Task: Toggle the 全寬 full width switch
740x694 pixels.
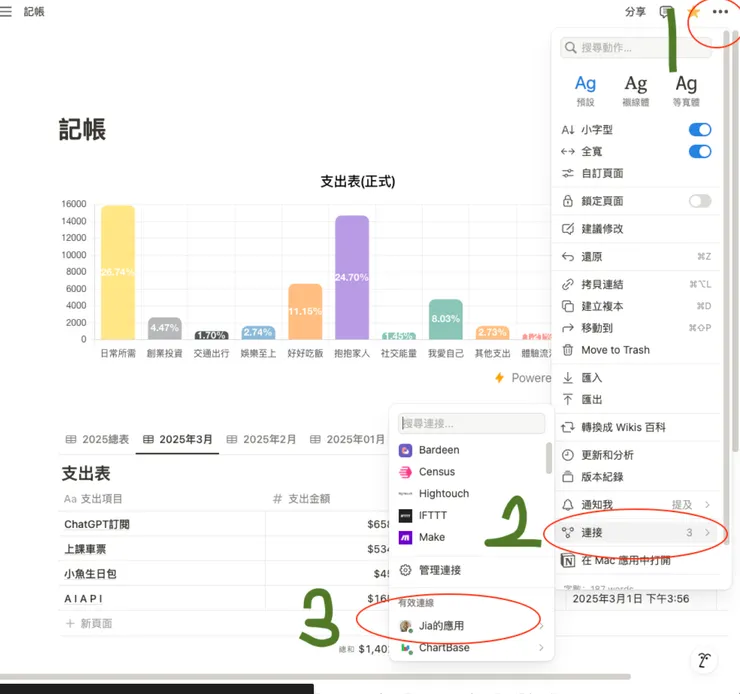Action: (700, 151)
